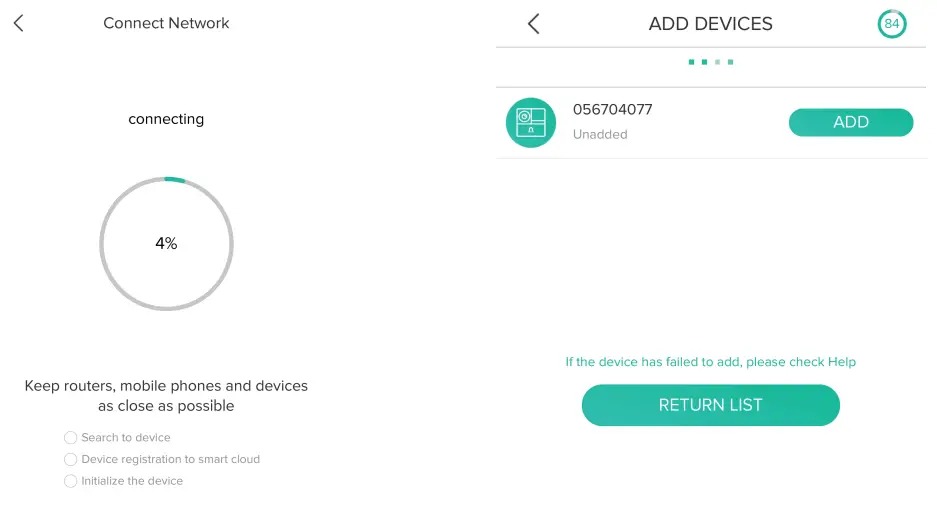Tap the Unadded status label
Viewport: 937px width, 515px height.
coord(600,135)
